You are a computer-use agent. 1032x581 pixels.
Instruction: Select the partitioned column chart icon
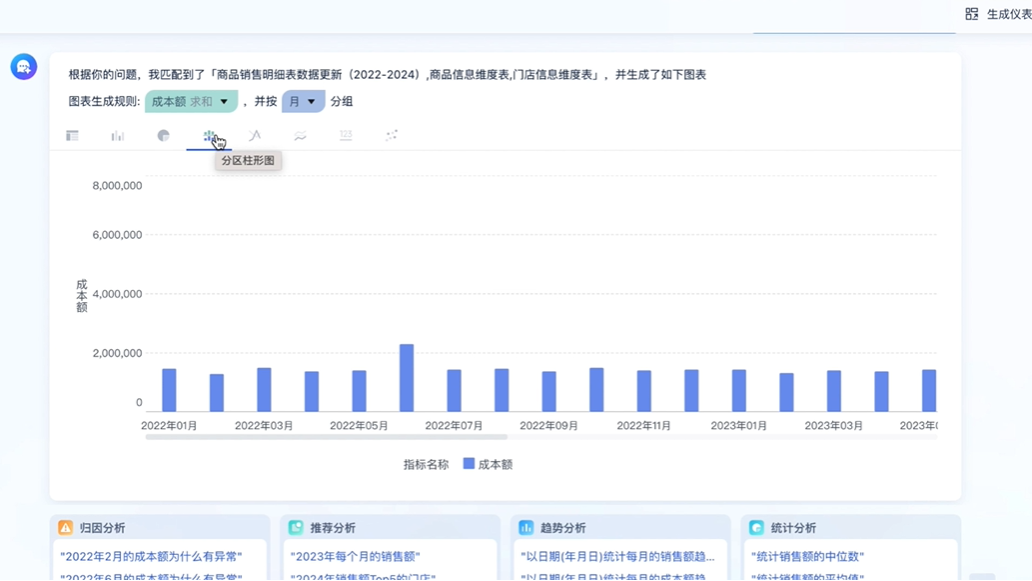pos(209,136)
